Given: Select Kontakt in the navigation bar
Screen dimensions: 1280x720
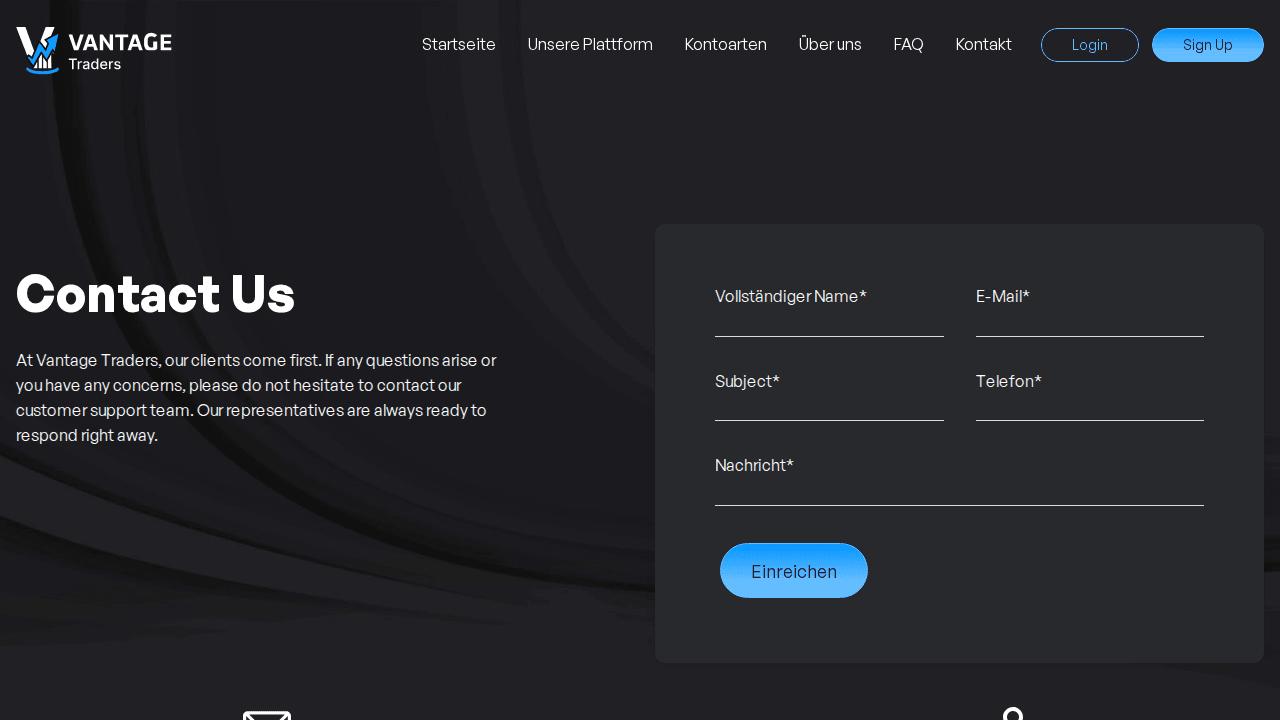Looking at the screenshot, I should (x=983, y=45).
